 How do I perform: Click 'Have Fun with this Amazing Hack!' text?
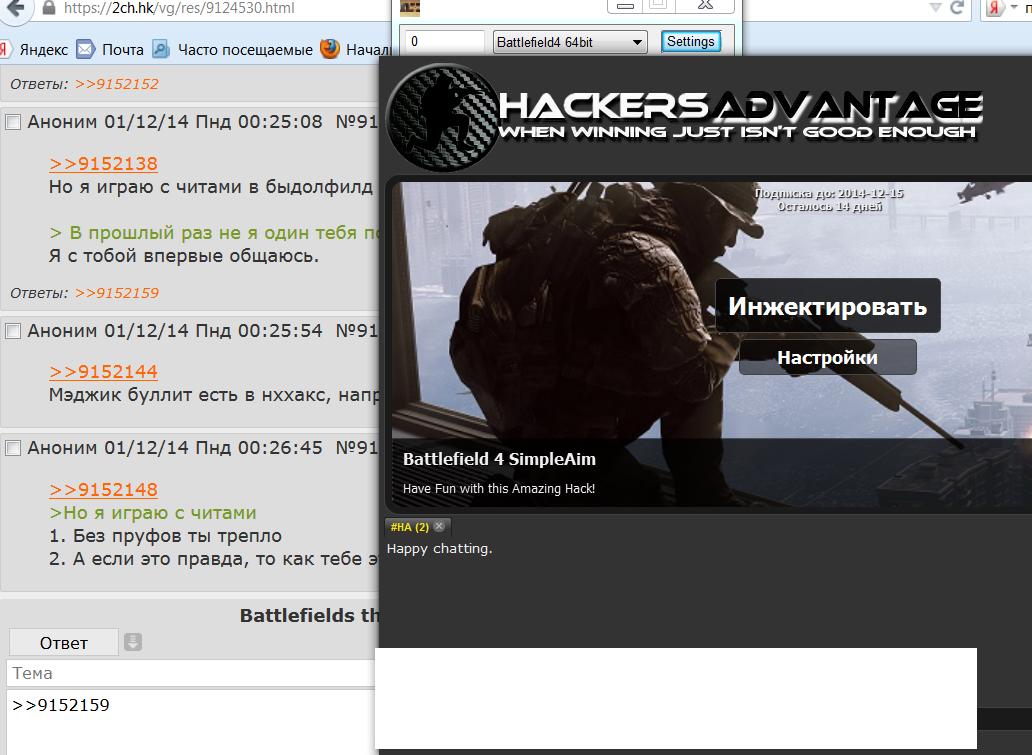point(499,488)
